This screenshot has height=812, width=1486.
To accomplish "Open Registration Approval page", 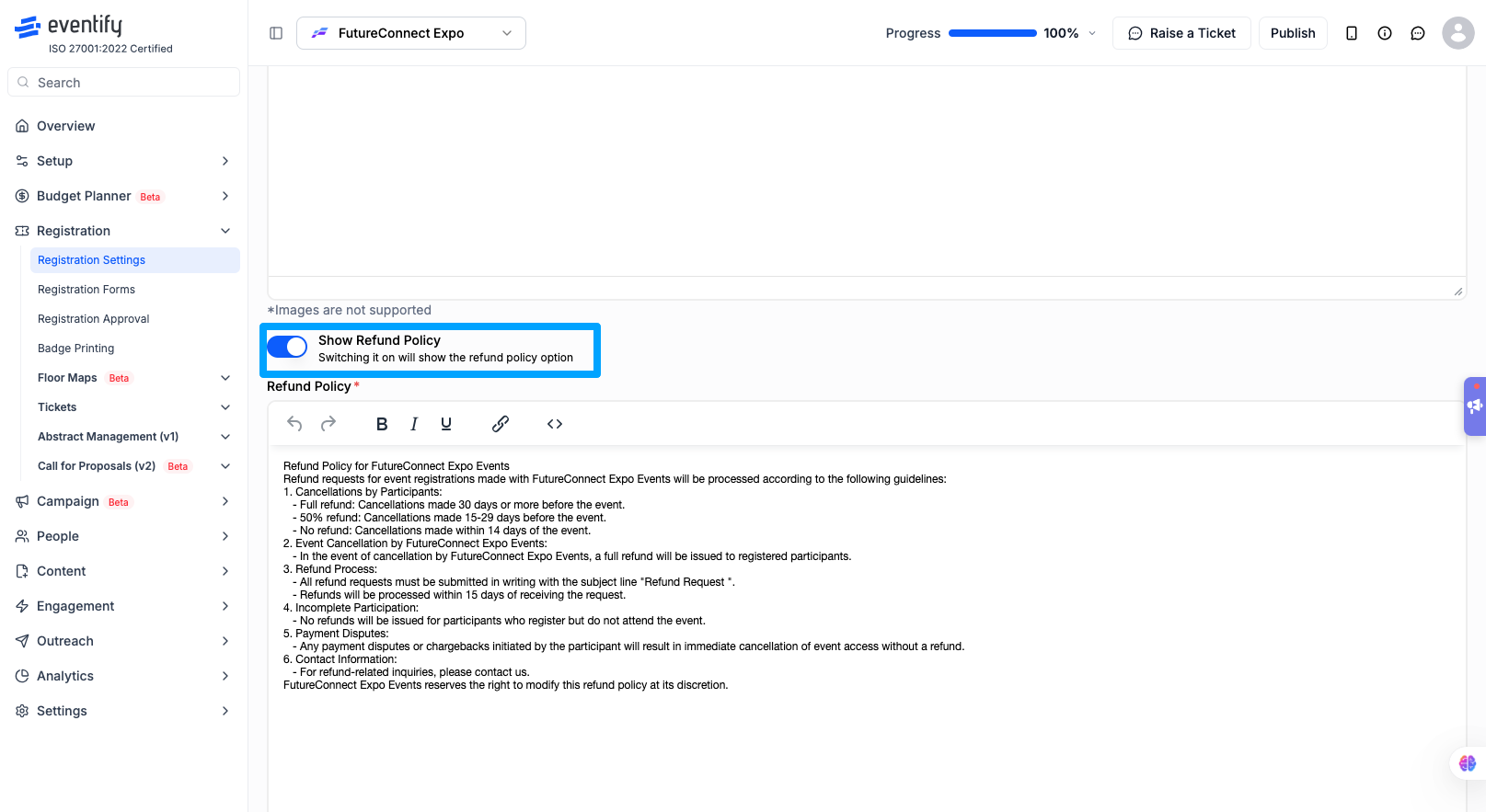I will 135,319.
